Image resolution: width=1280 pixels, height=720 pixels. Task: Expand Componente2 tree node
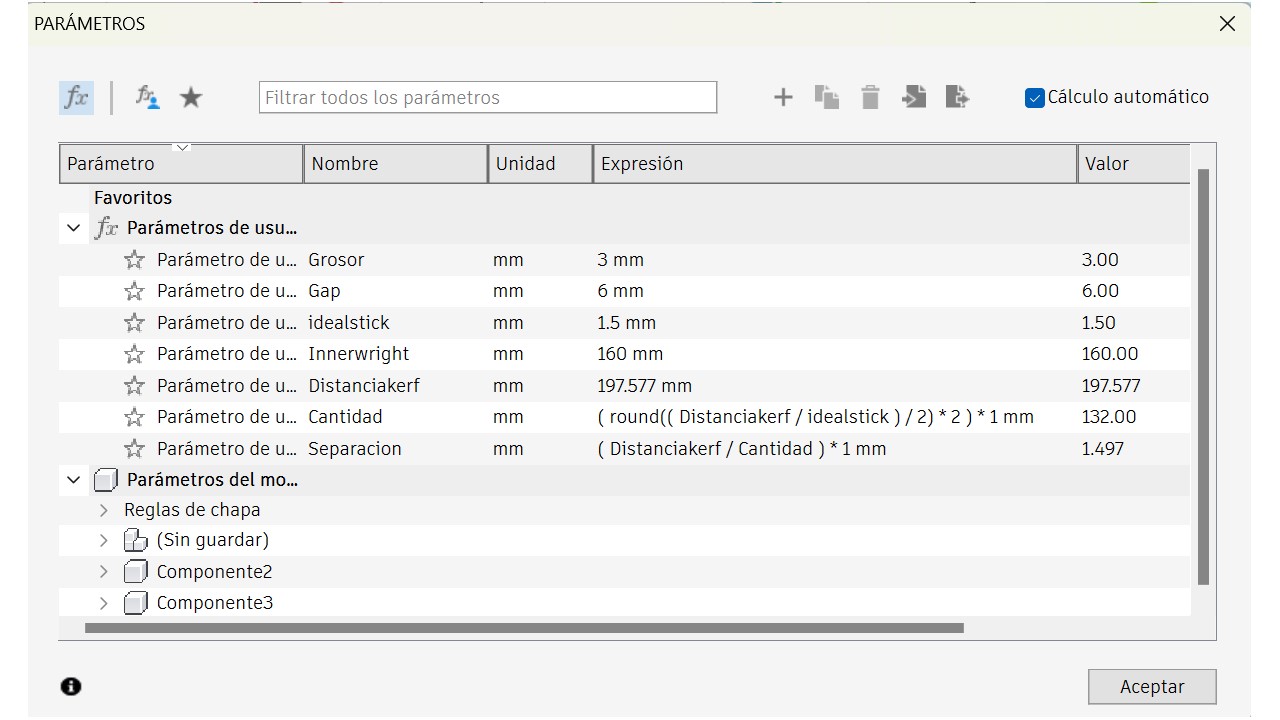pos(104,572)
